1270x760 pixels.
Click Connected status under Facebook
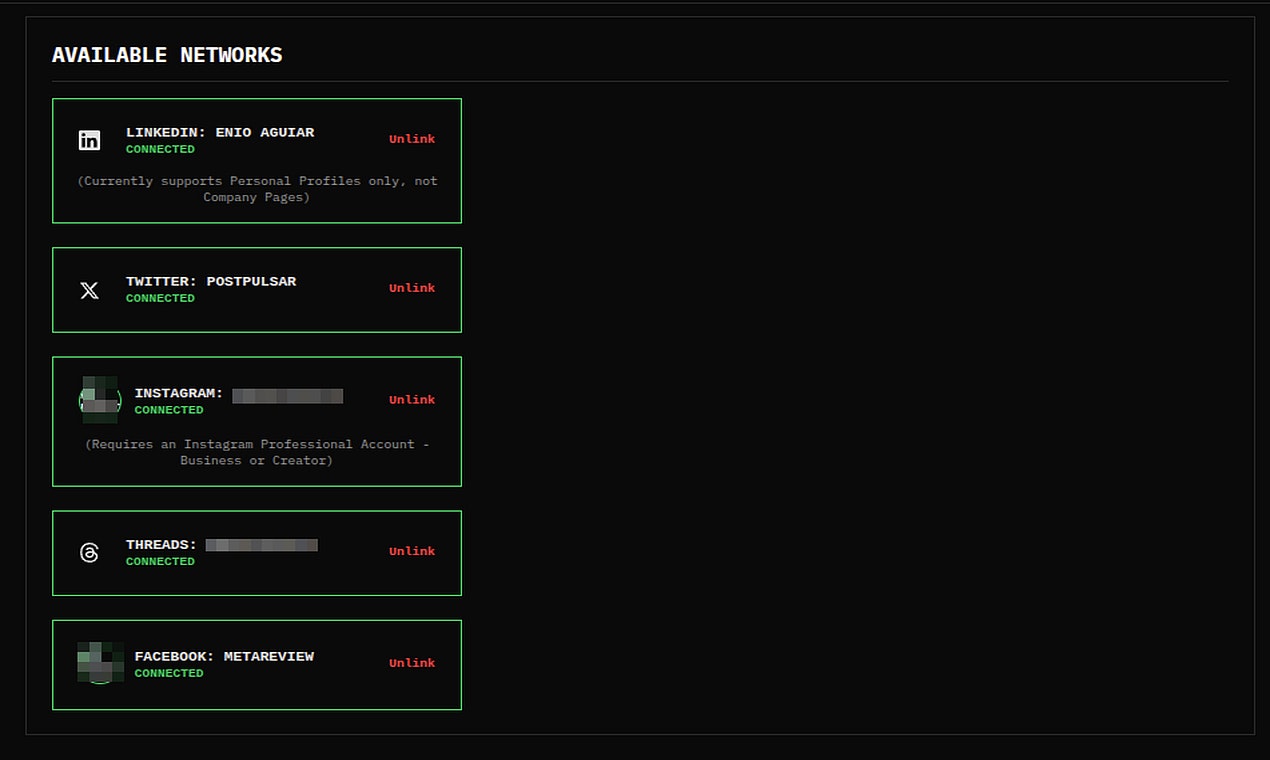point(169,673)
